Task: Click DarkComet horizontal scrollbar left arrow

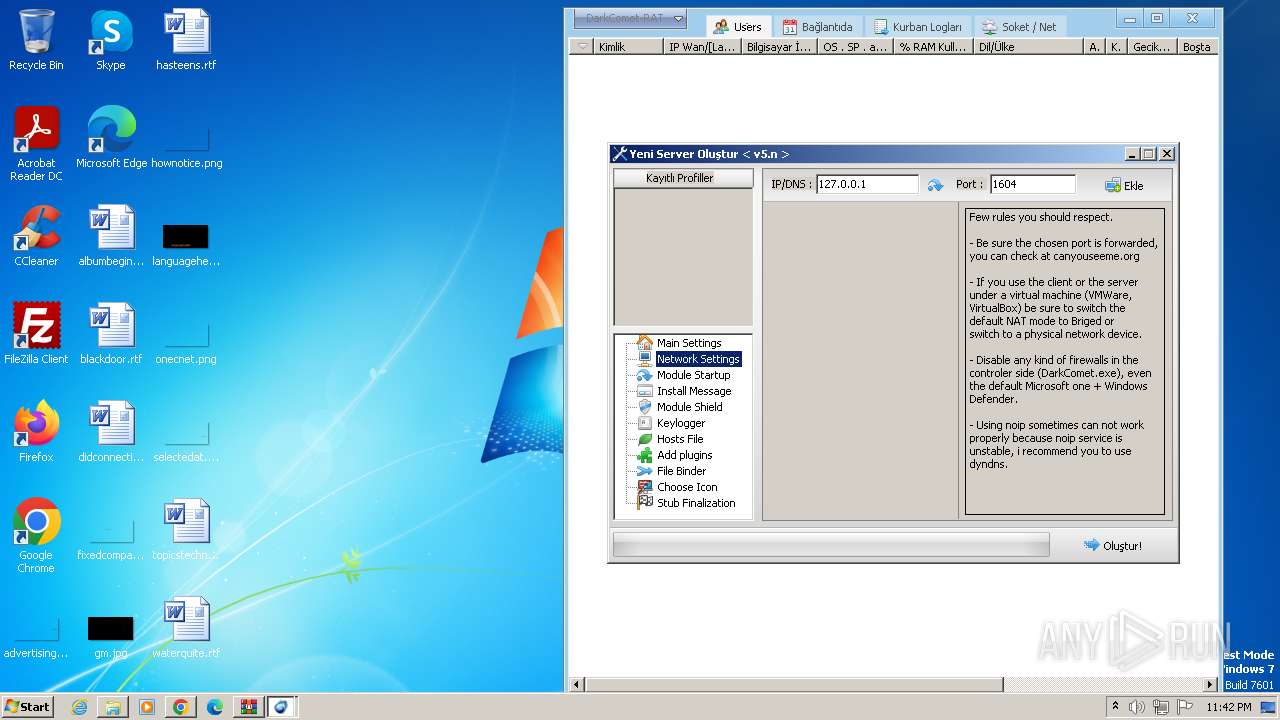Action: pyautogui.click(x=577, y=685)
